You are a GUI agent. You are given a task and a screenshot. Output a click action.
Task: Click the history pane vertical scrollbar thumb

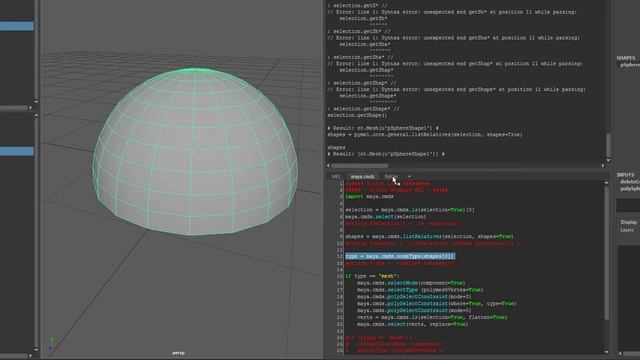pyautogui.click(x=608, y=145)
